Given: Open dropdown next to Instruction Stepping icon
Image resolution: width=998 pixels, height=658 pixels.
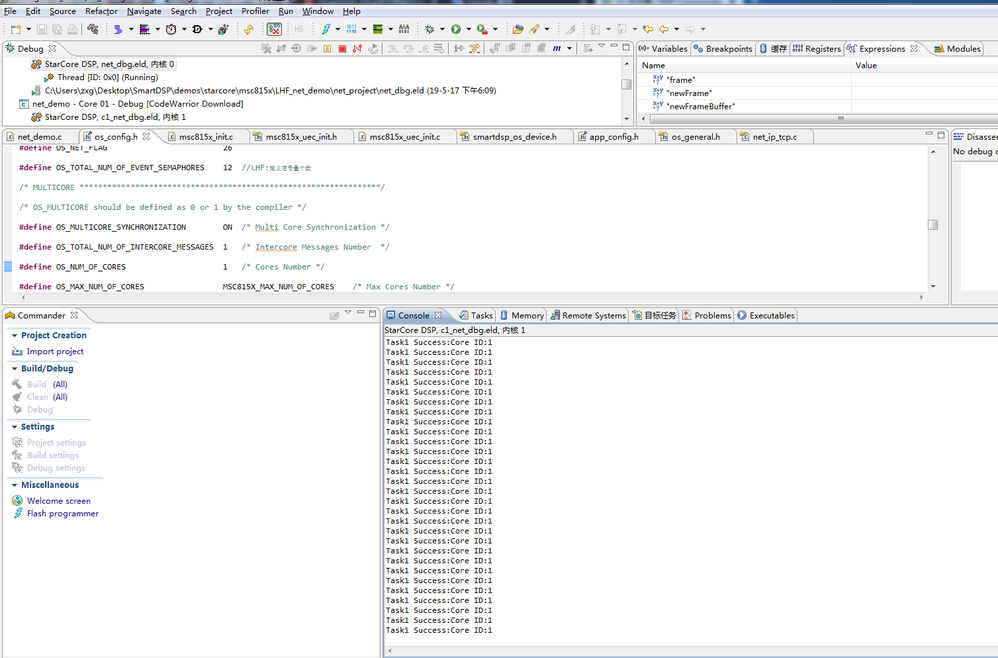Looking at the screenshot, I should click(x=569, y=48).
